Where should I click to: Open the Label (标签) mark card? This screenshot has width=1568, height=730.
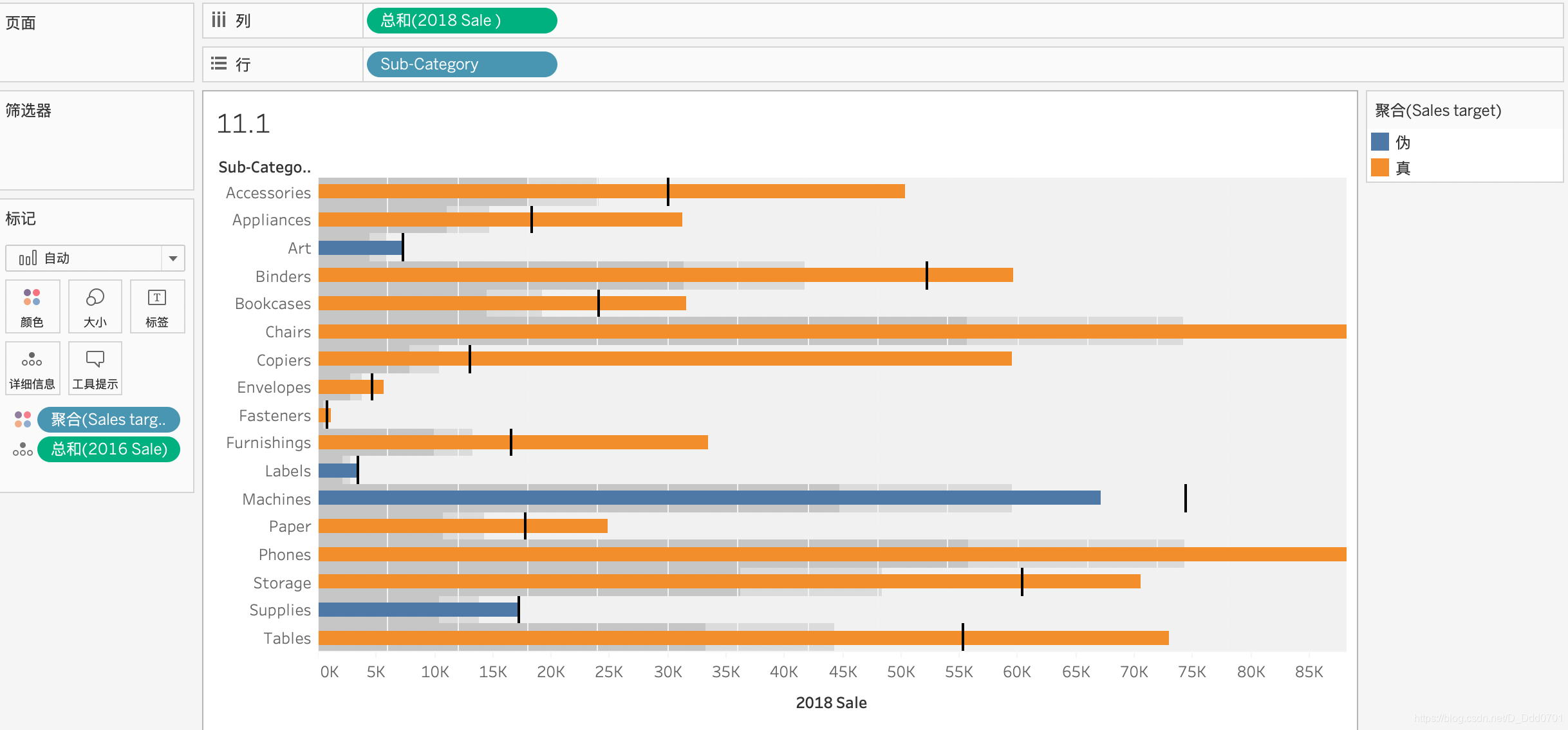157,306
